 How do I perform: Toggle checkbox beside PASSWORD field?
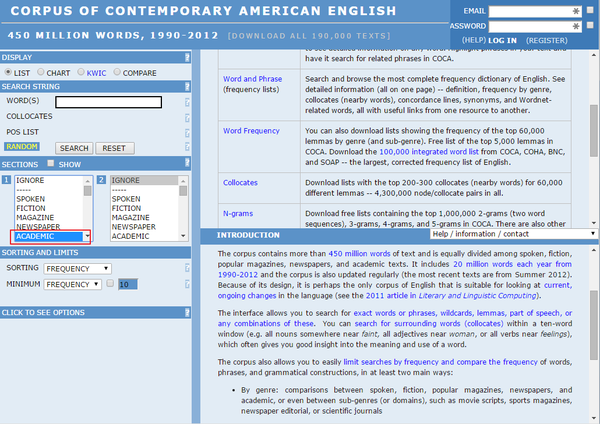click(590, 25)
